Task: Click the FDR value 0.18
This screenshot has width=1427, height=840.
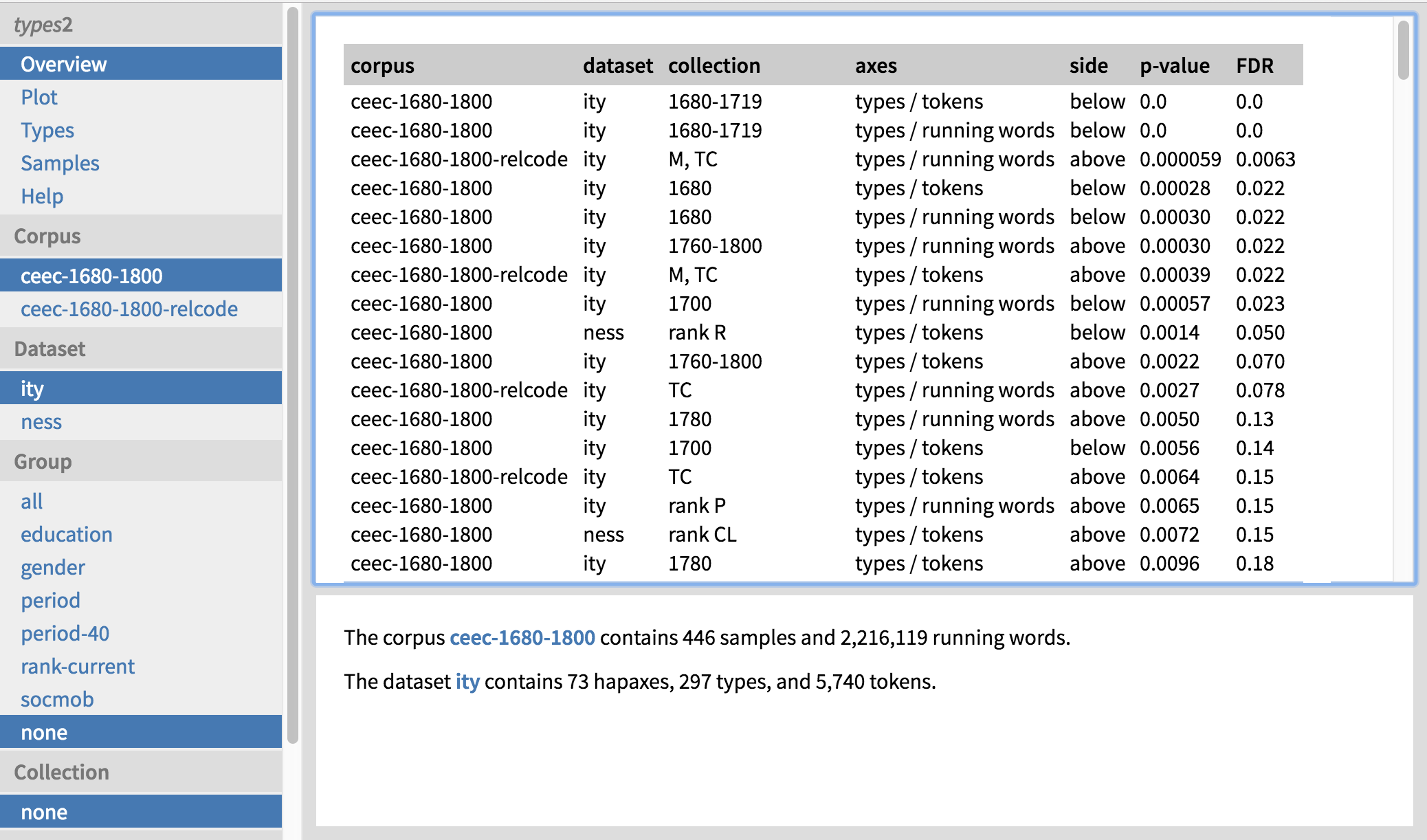Action: click(1254, 563)
